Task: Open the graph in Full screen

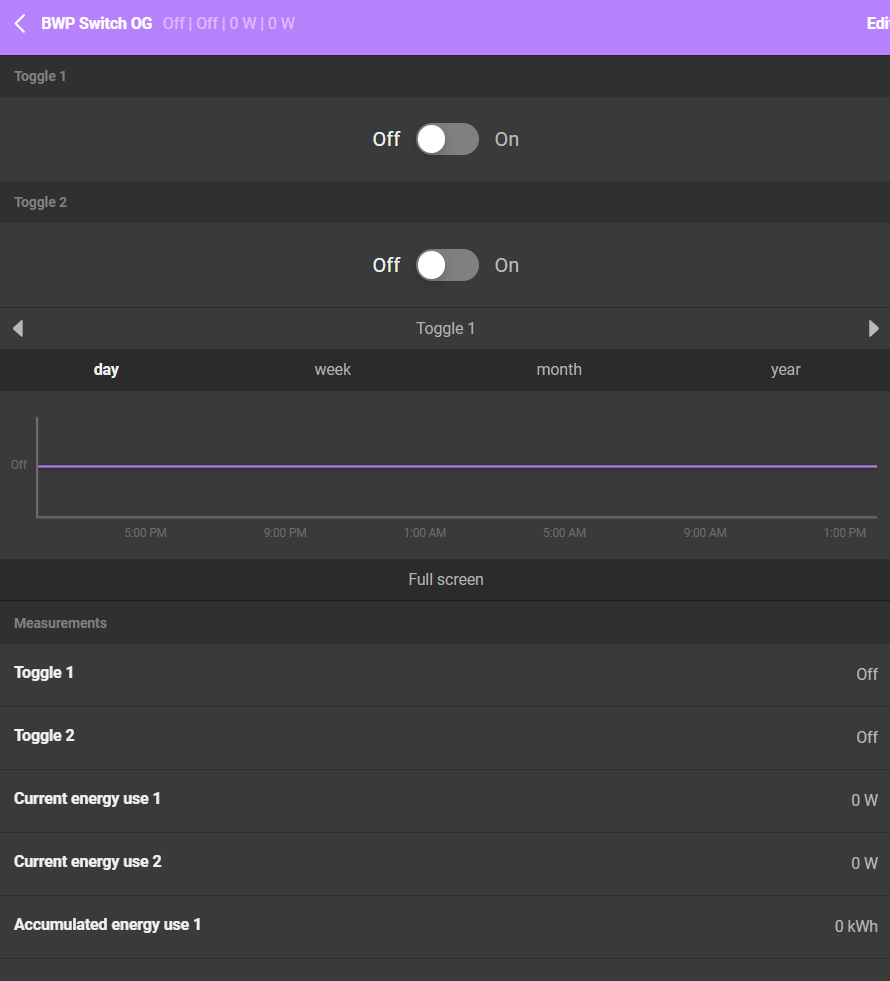Action: coord(445,579)
